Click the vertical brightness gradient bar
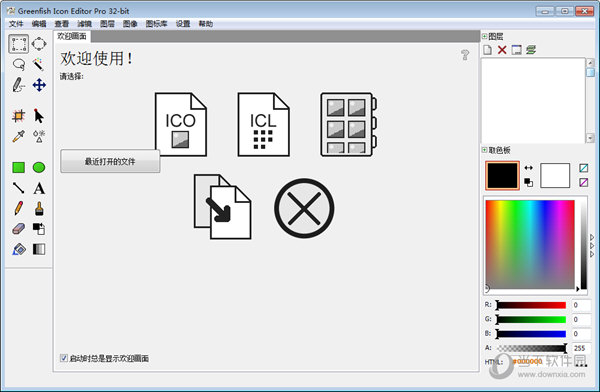This screenshot has height=392, width=600. point(584,244)
